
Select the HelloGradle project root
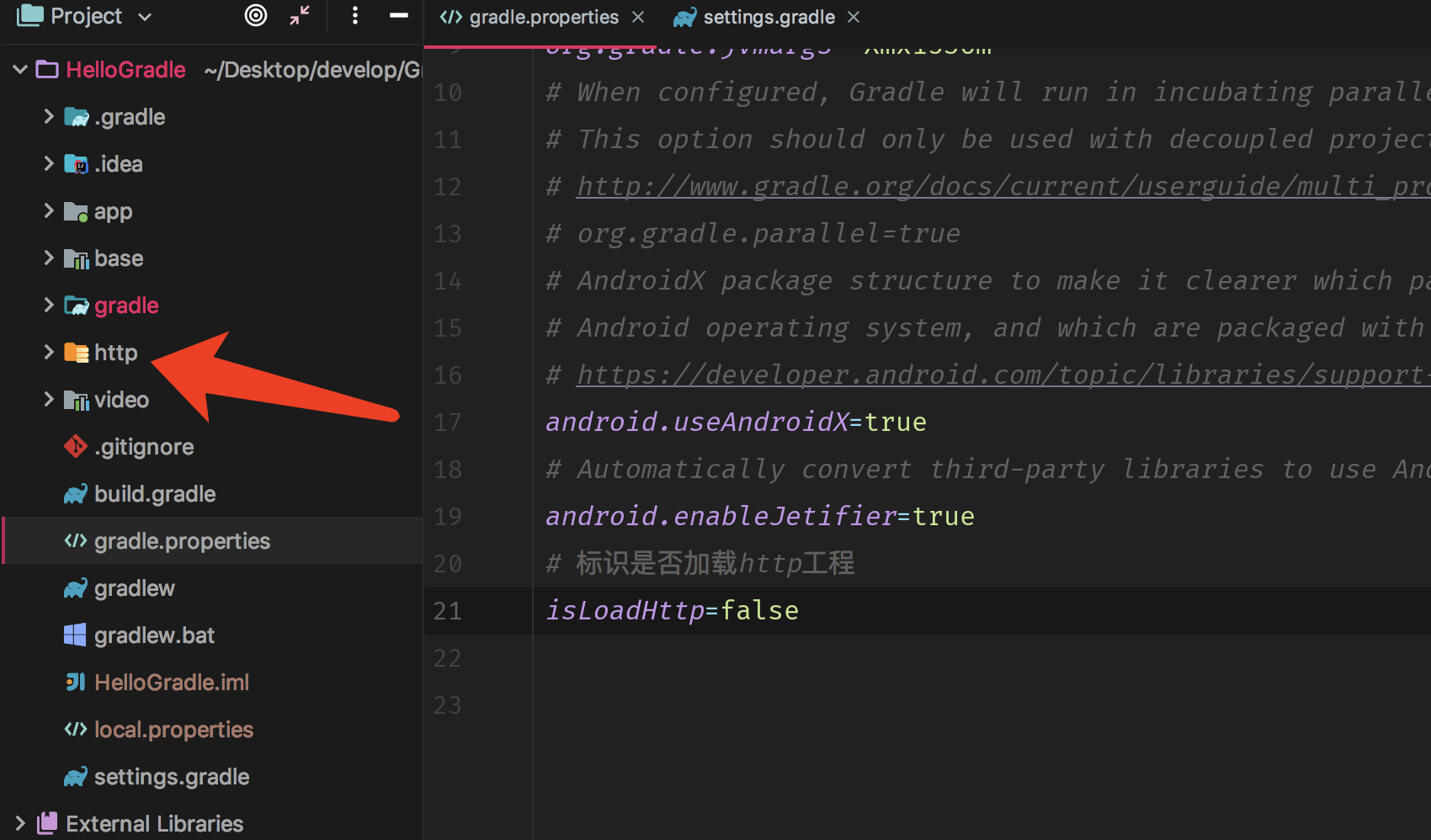click(x=125, y=70)
